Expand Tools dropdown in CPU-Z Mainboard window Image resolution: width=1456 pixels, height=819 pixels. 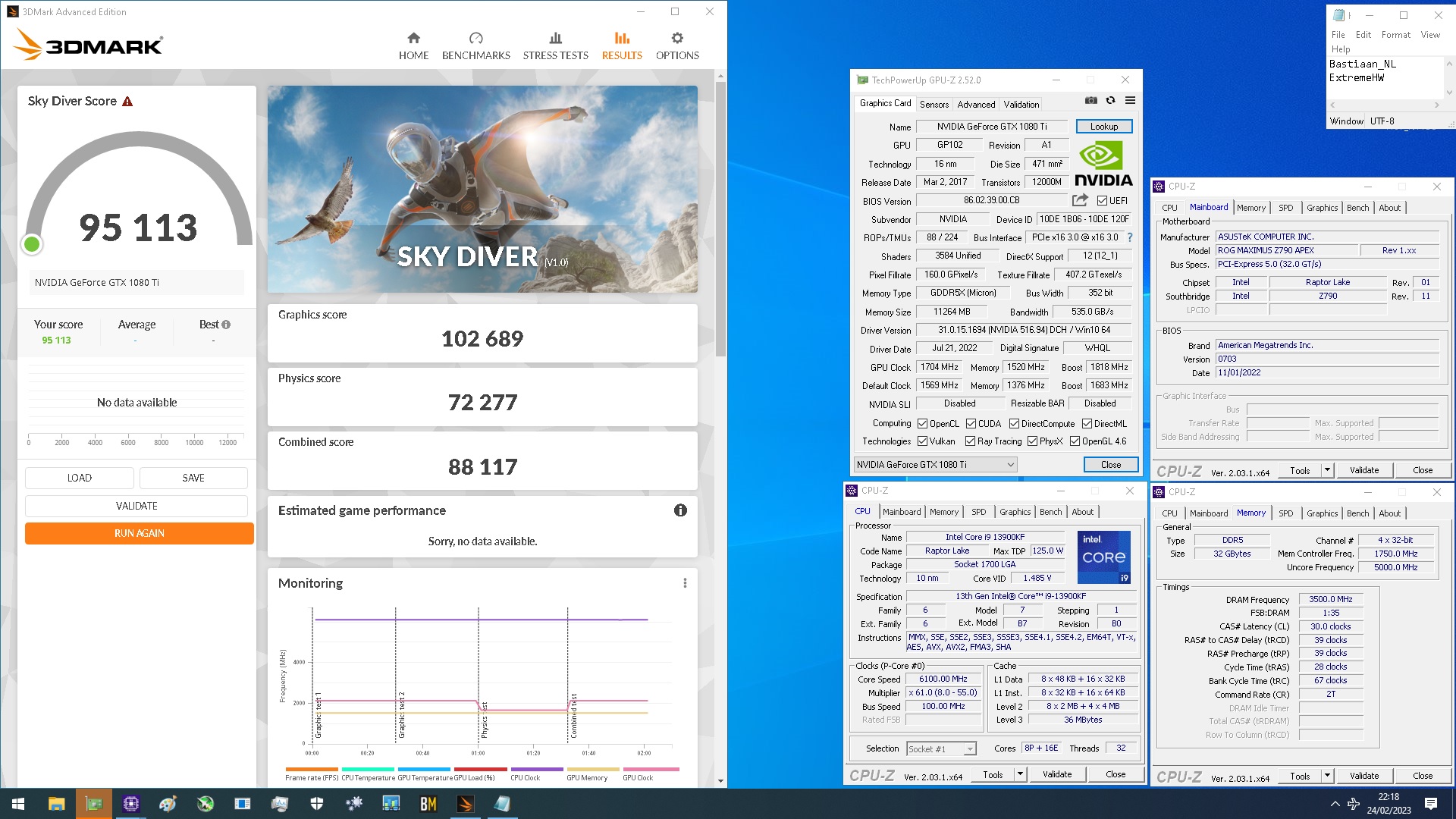point(1328,470)
